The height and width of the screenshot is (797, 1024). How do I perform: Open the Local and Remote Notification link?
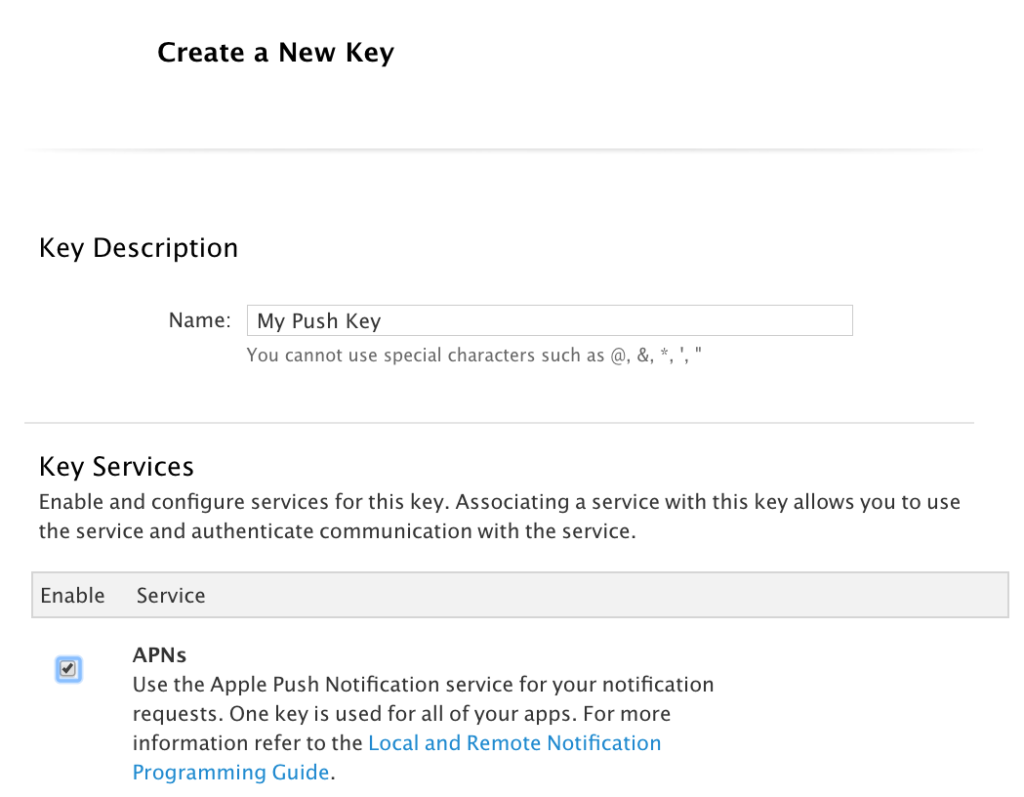[514, 743]
